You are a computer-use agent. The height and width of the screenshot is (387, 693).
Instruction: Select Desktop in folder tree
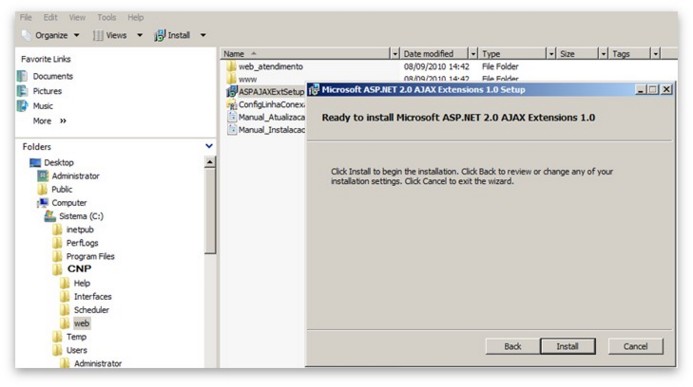pos(59,163)
